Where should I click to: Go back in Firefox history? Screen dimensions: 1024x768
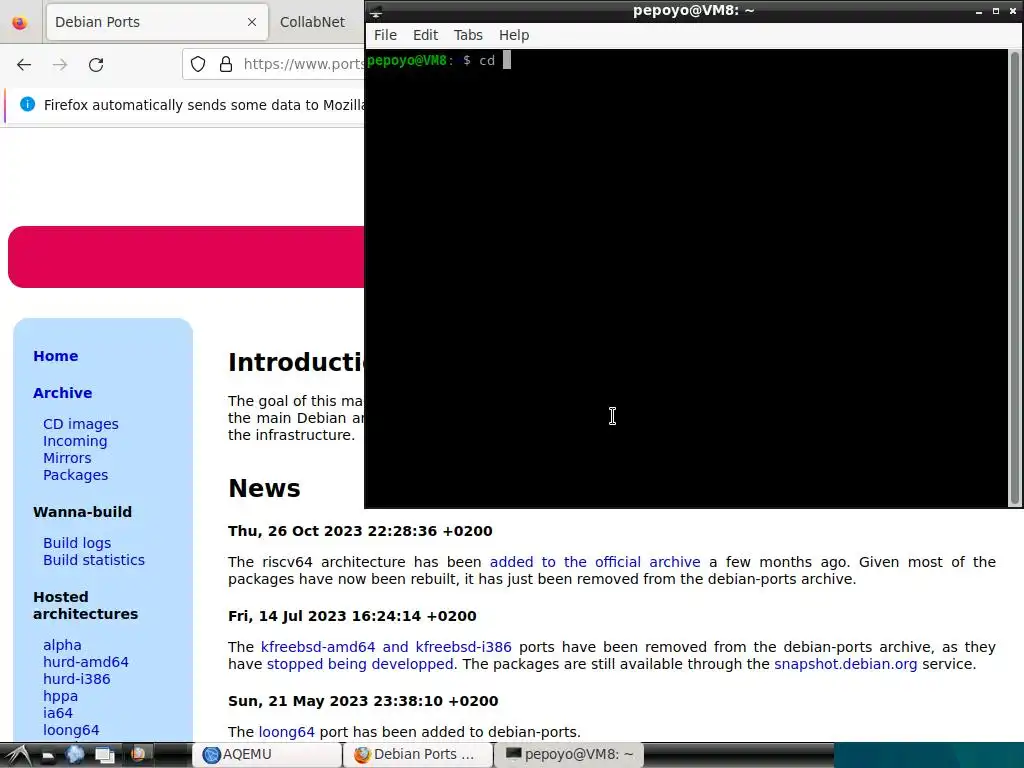coord(24,65)
